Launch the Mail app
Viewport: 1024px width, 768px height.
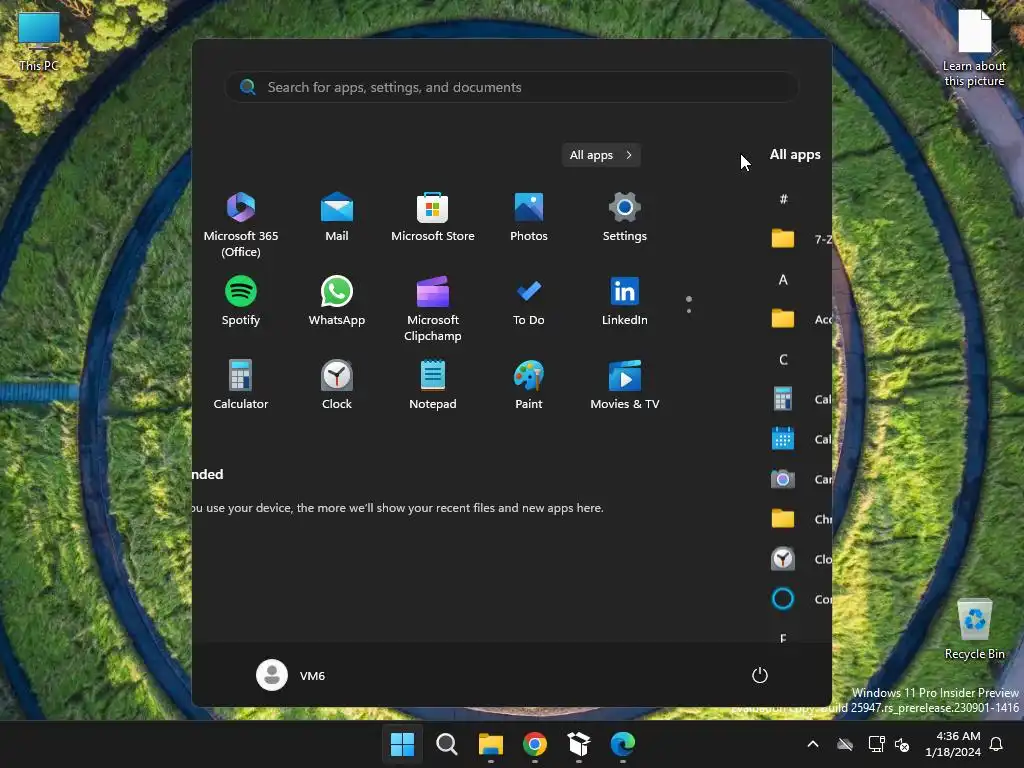point(336,217)
